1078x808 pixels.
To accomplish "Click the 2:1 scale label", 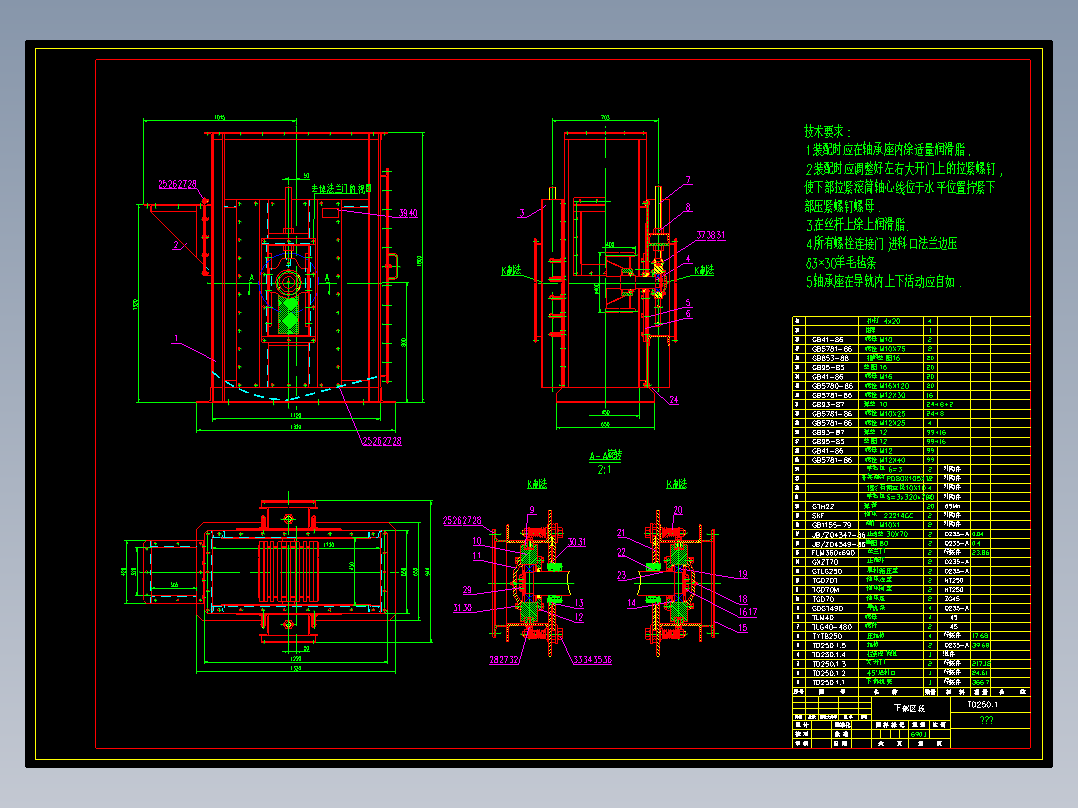I will [604, 470].
